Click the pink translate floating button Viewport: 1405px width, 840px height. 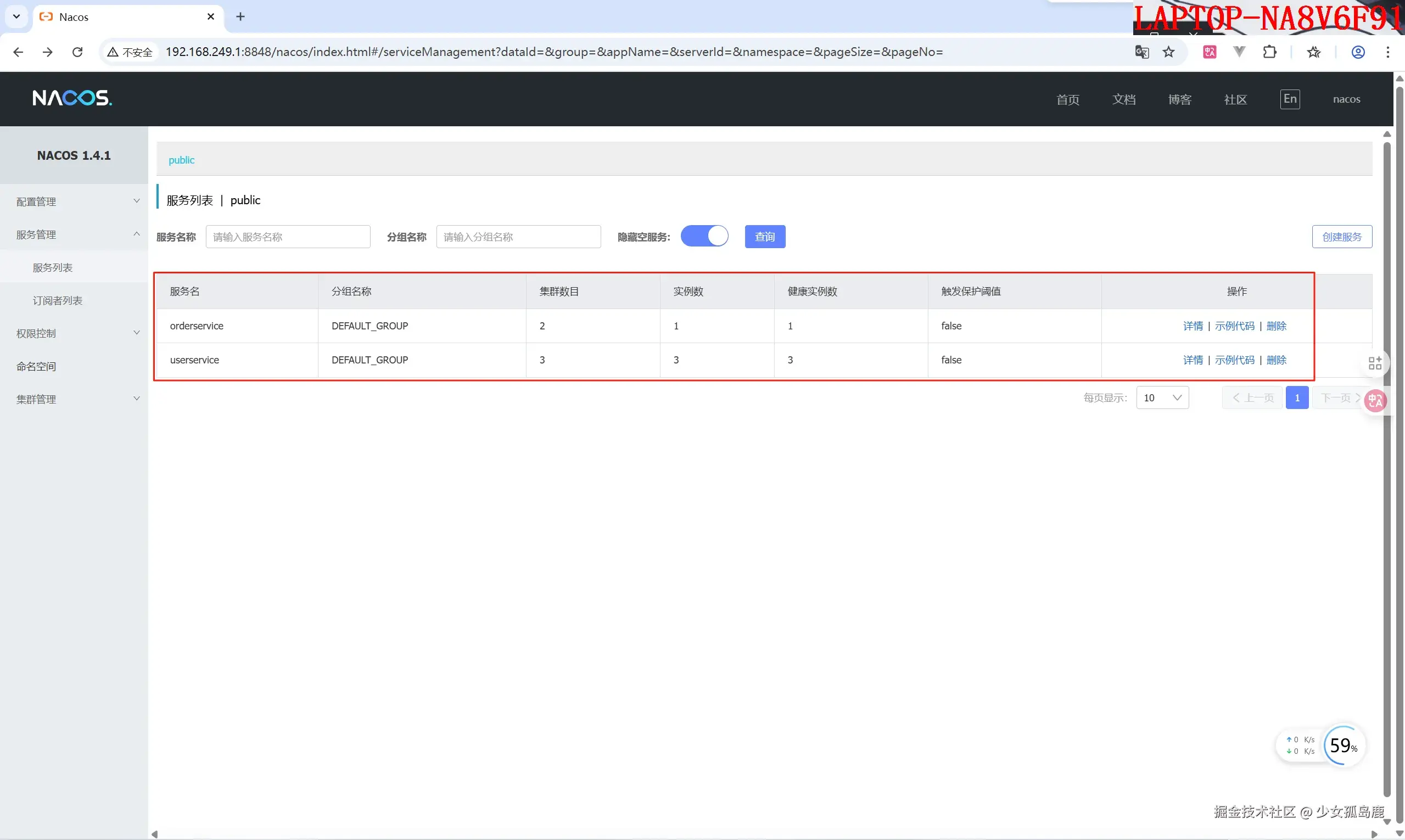1375,401
